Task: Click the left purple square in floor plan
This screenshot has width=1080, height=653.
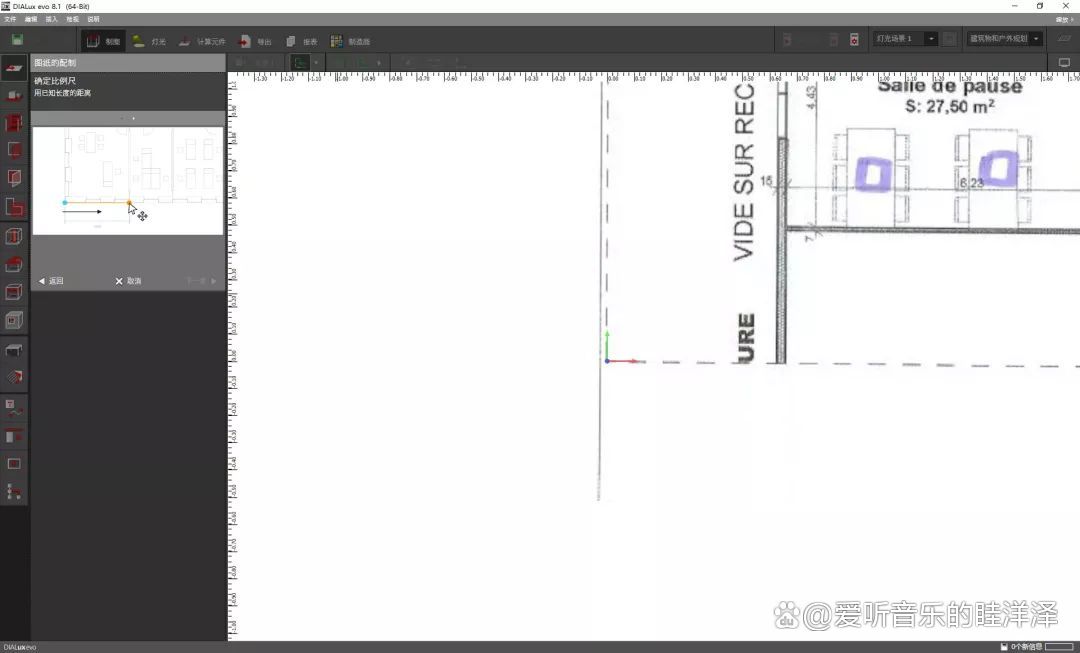Action: click(x=873, y=174)
